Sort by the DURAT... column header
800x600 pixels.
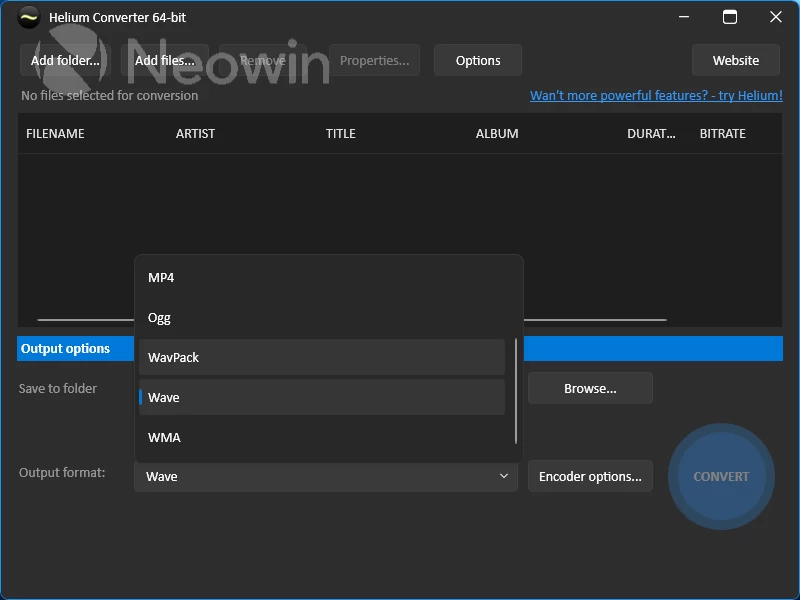pos(651,134)
